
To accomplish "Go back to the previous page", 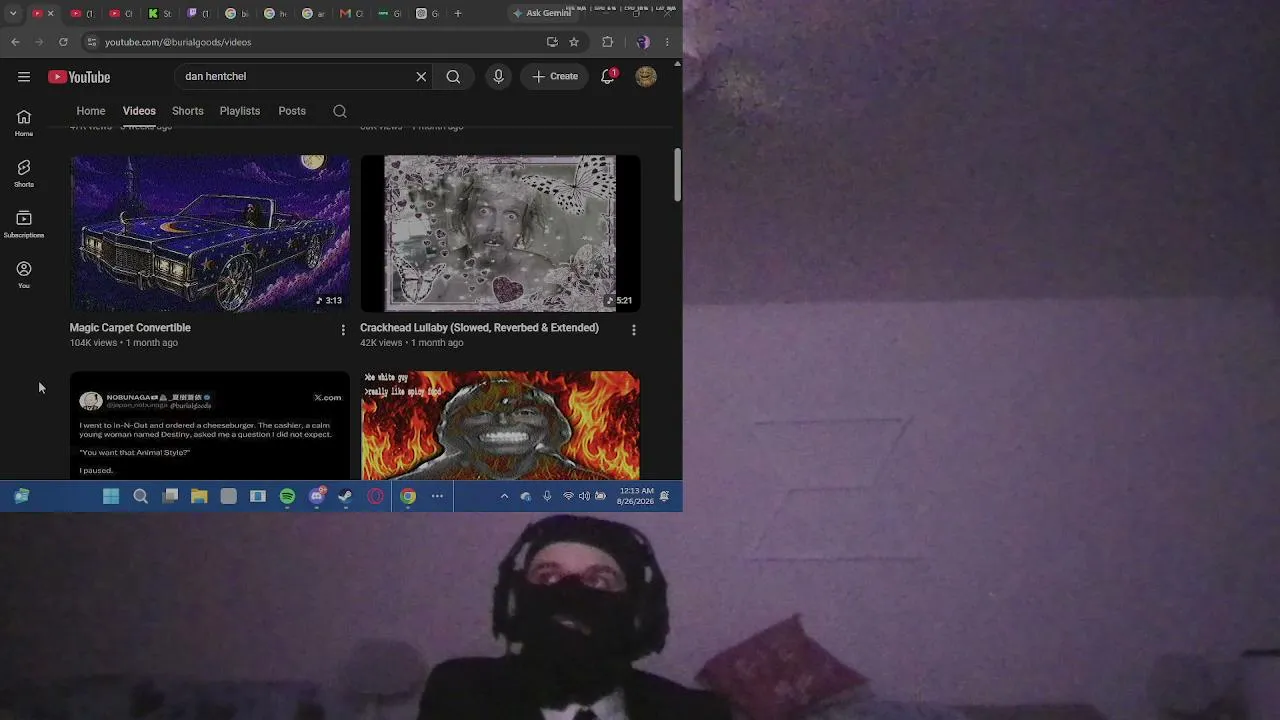I will 15,42.
